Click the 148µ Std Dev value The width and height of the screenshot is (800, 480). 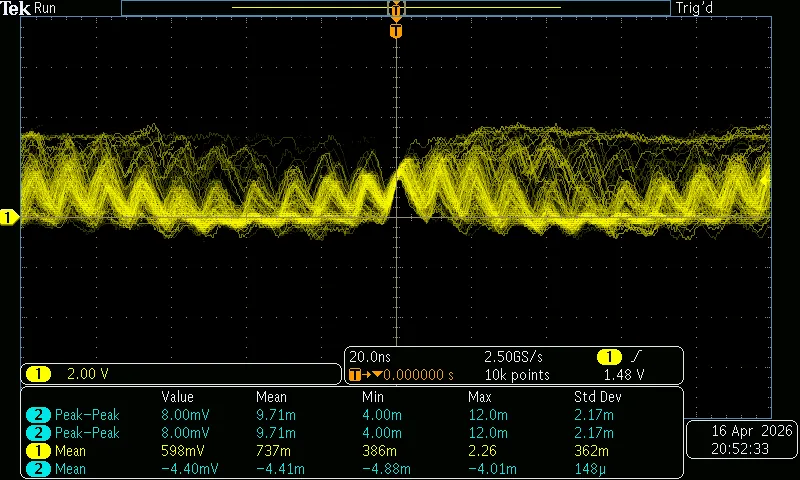coord(589,469)
